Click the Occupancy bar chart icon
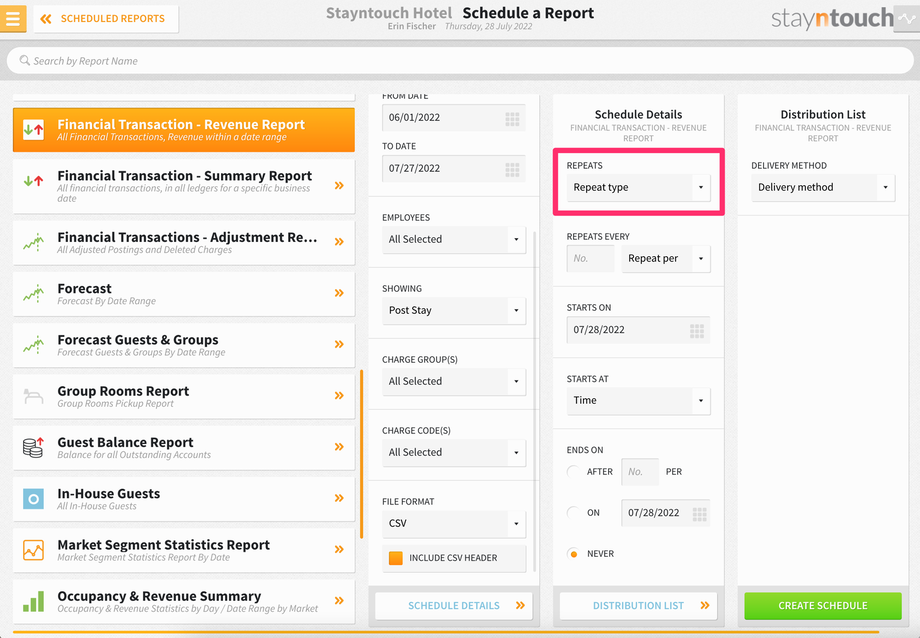 tap(33, 601)
